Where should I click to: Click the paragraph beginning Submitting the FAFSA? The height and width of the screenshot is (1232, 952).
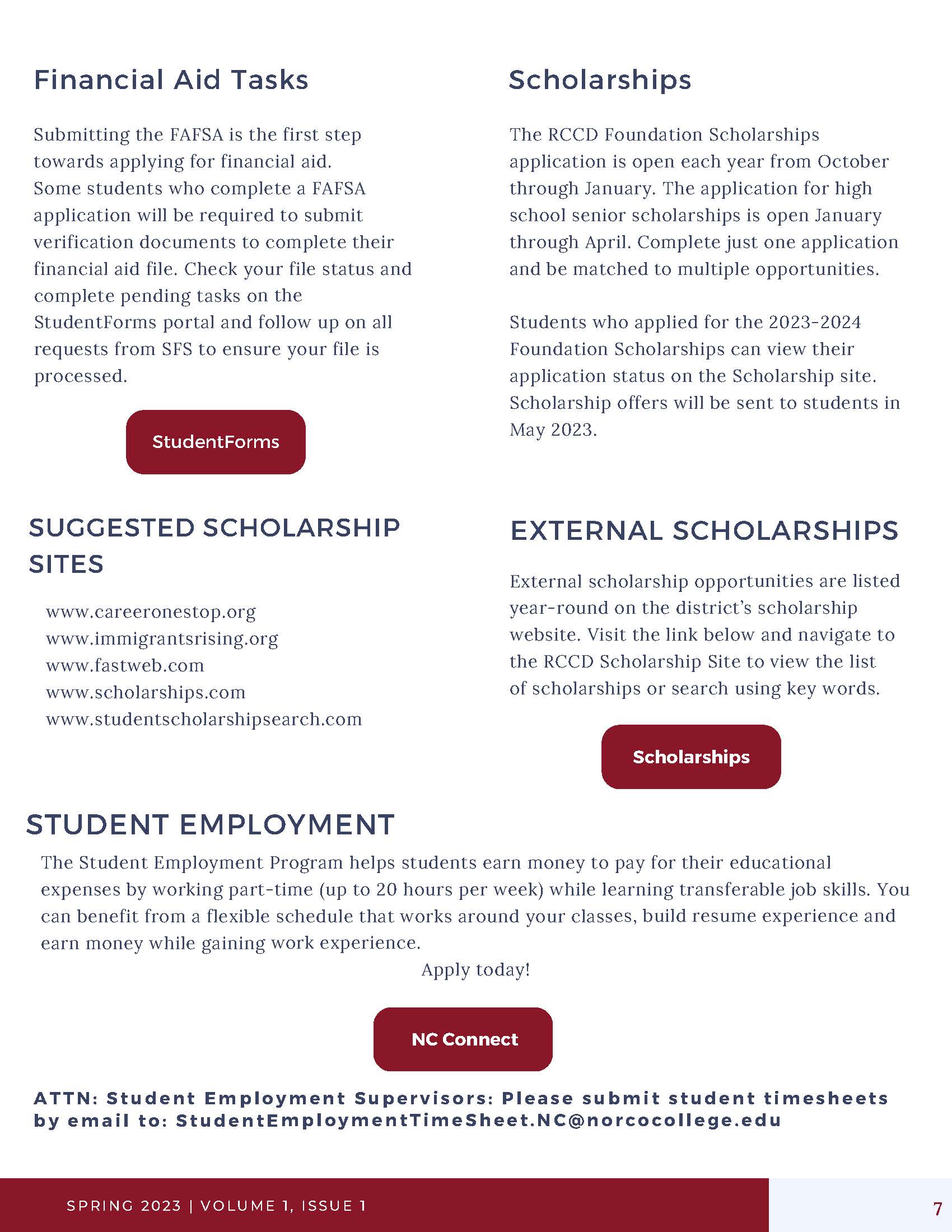(223, 255)
